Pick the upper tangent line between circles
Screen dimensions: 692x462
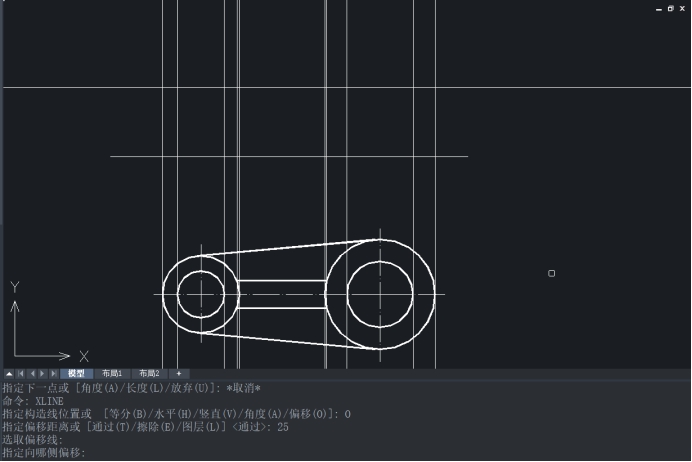coord(290,246)
